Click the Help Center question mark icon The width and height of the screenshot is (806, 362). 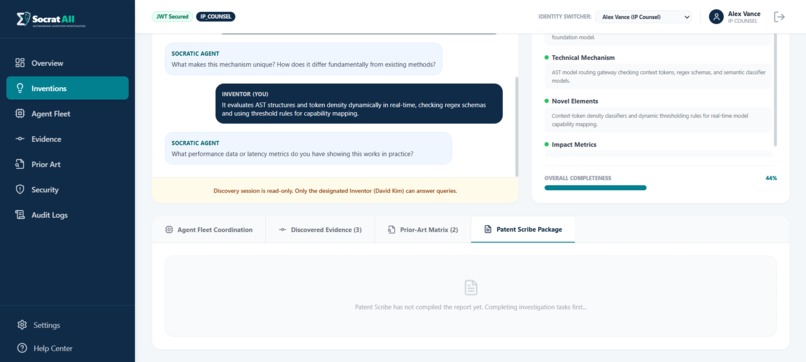[22, 348]
